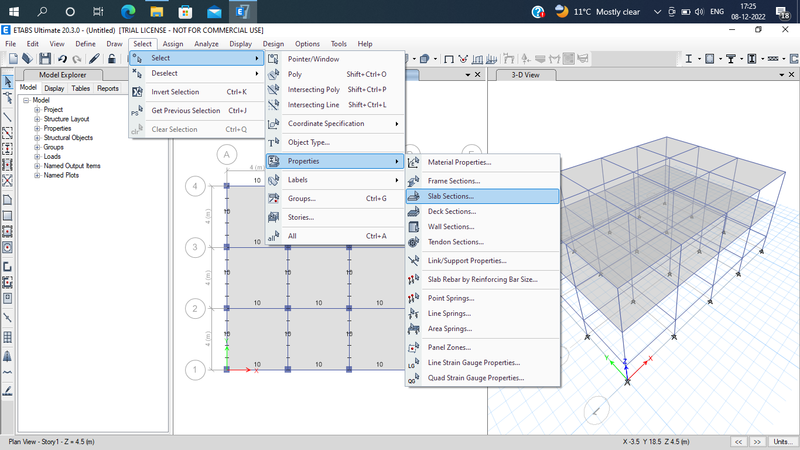This screenshot has height=450, width=800.
Task: Click the Stories selection icon
Action: click(x=273, y=217)
